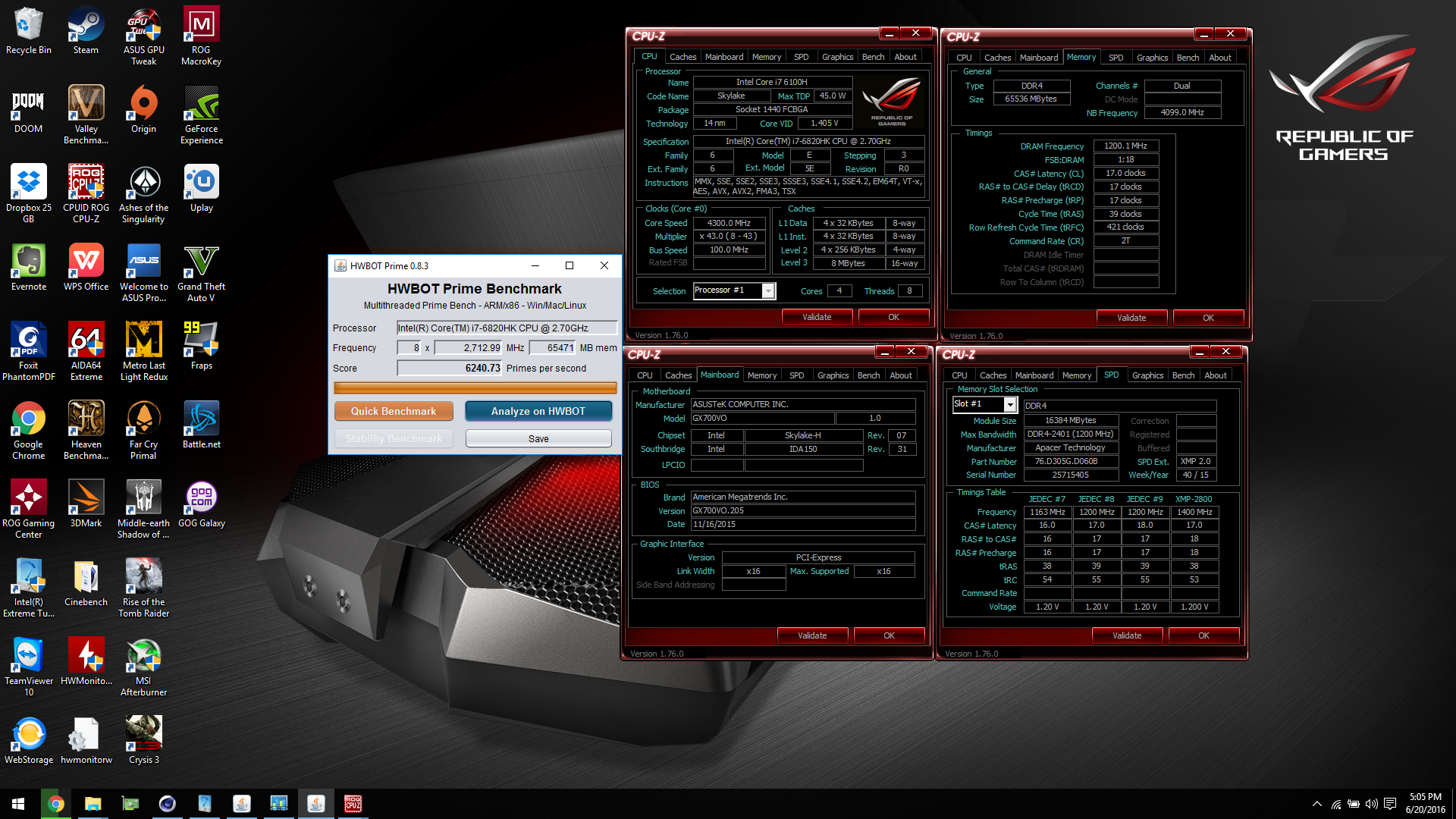This screenshot has height=819, width=1456.
Task: Click the Quick Benchmark button
Action: [x=394, y=411]
